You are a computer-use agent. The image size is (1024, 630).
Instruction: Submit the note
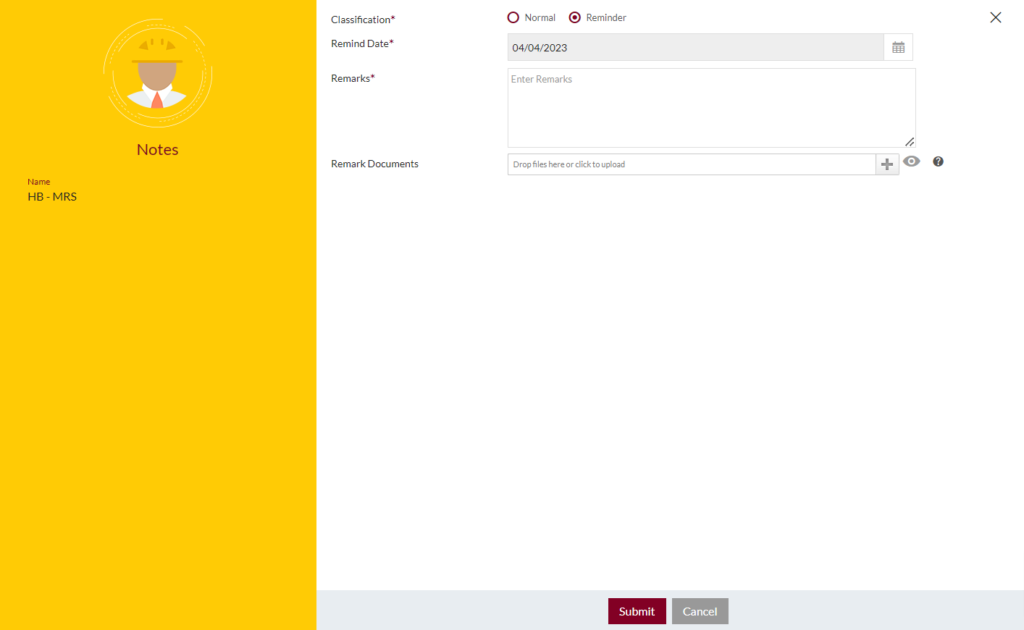637,611
